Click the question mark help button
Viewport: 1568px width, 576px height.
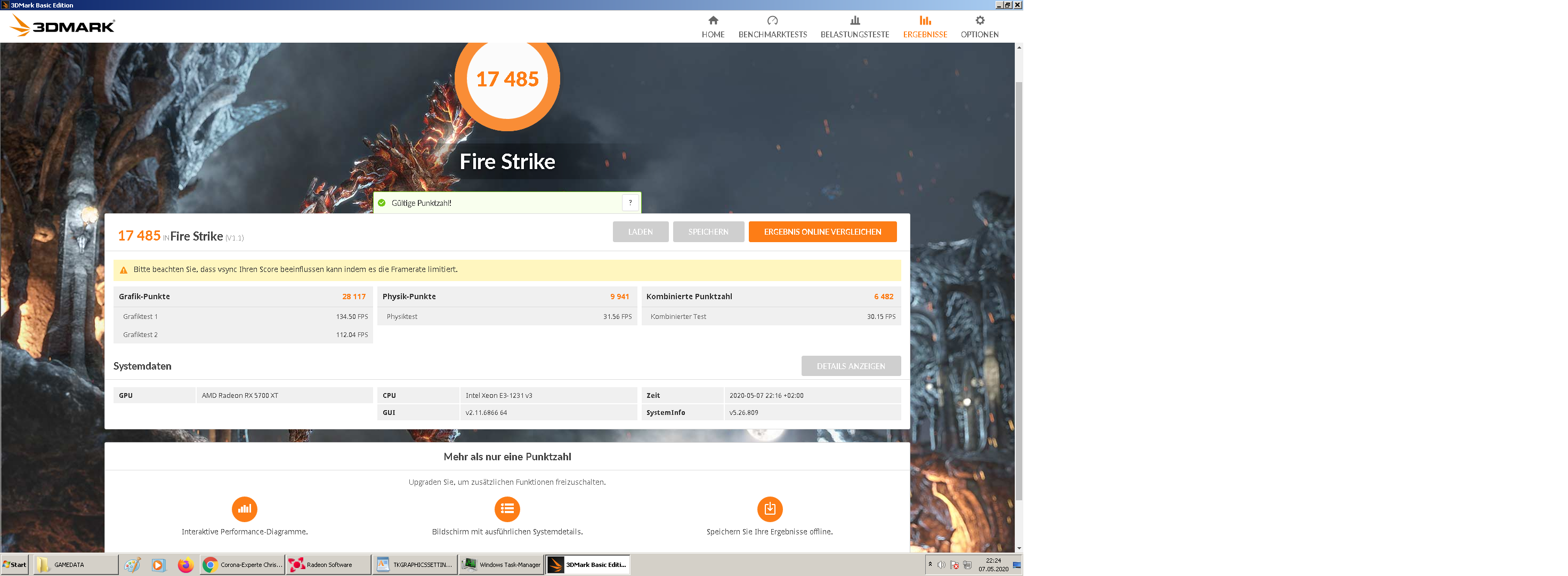[x=630, y=203]
